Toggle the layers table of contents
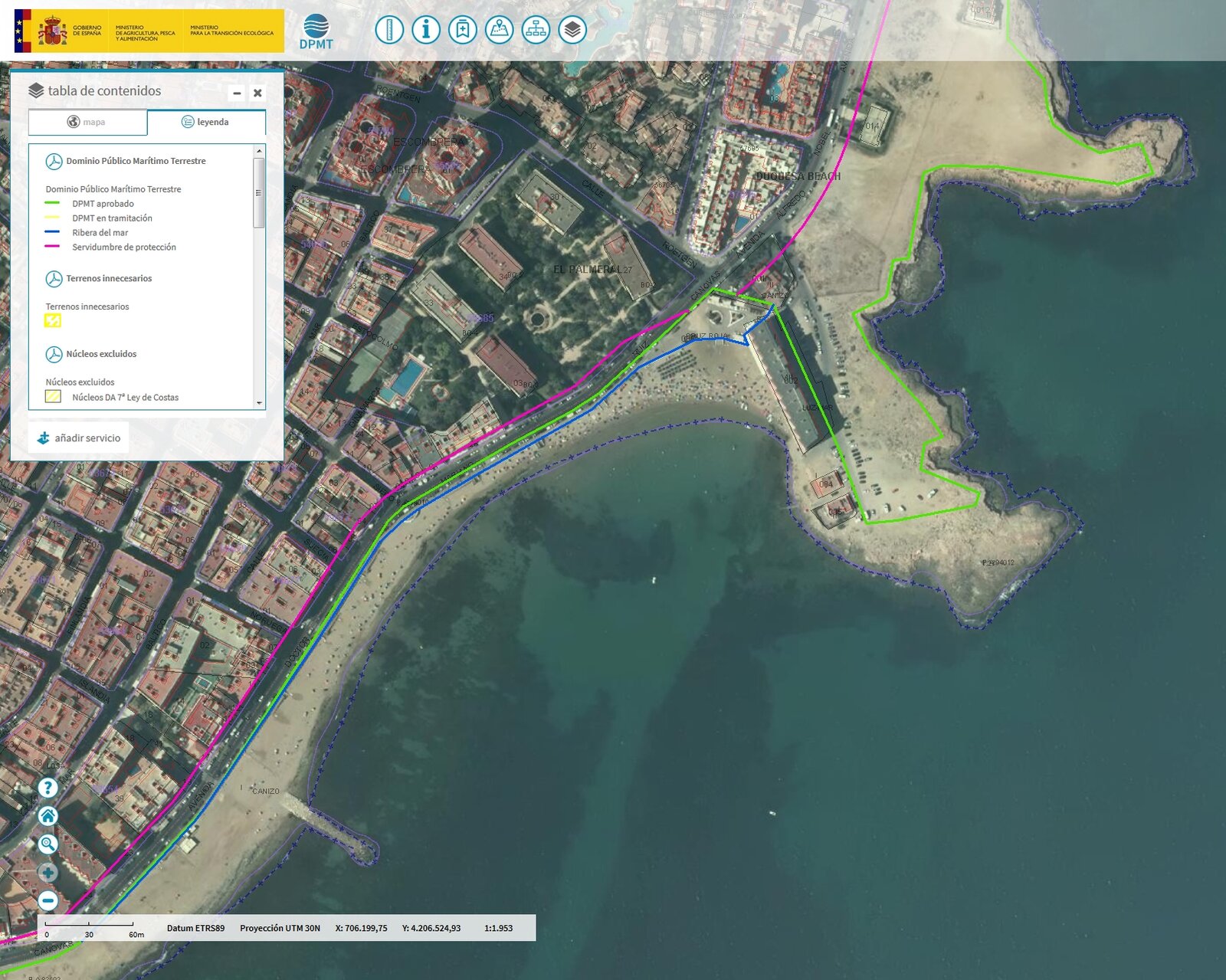Image resolution: width=1226 pixels, height=980 pixels. pos(572,31)
